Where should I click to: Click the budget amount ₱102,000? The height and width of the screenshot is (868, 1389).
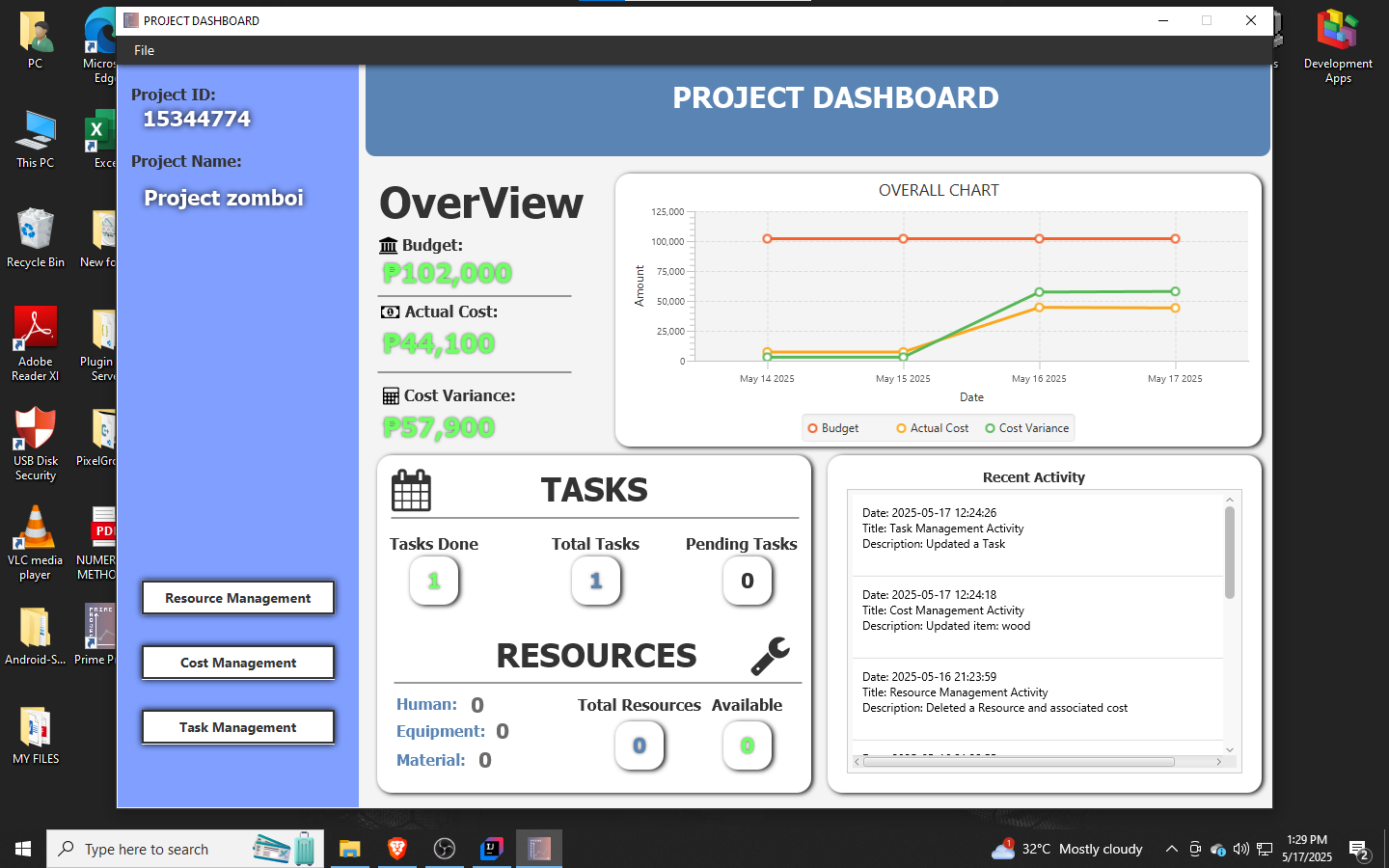pos(448,274)
